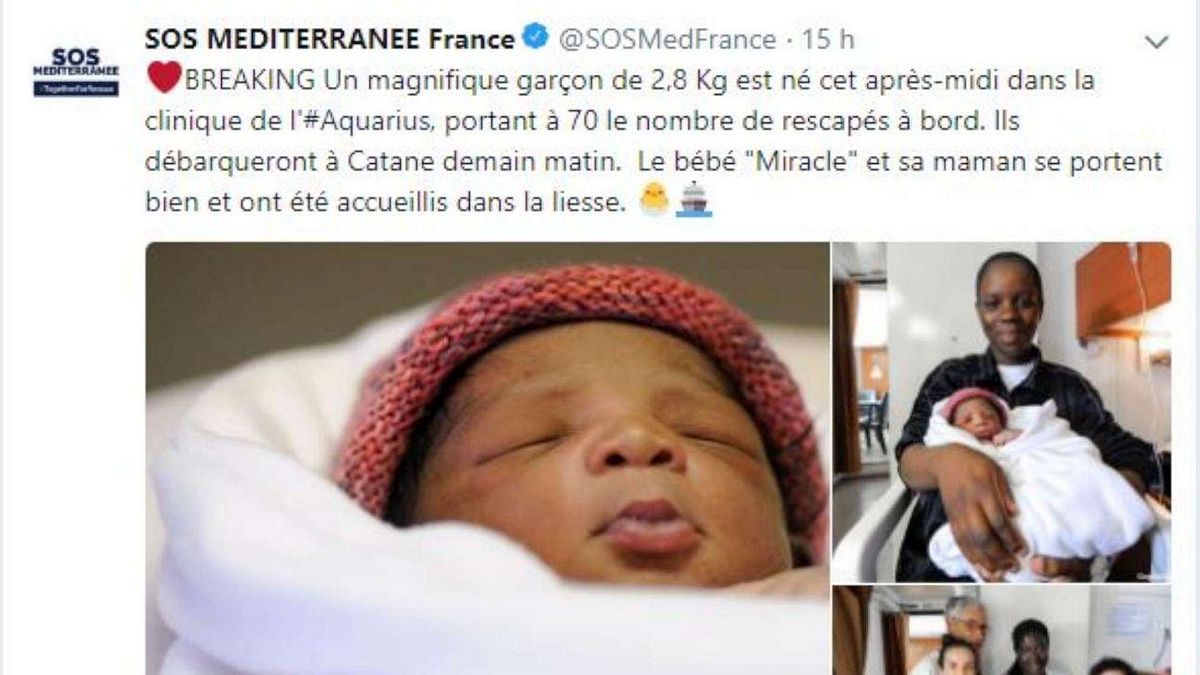1200x675 pixels.
Task: Open the photo of the mother holding the baby
Action: point(1002,412)
